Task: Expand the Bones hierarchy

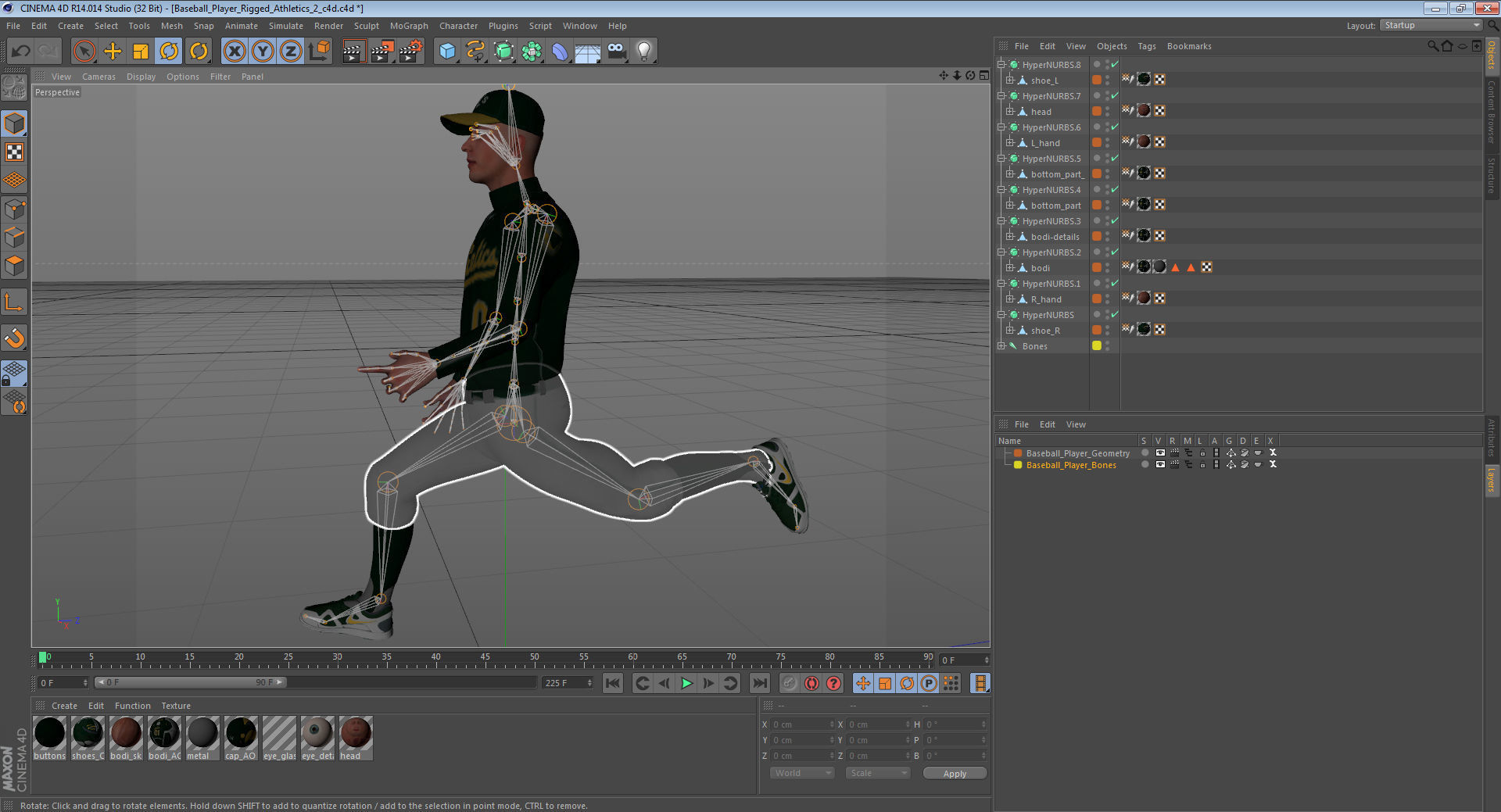Action: [1001, 345]
